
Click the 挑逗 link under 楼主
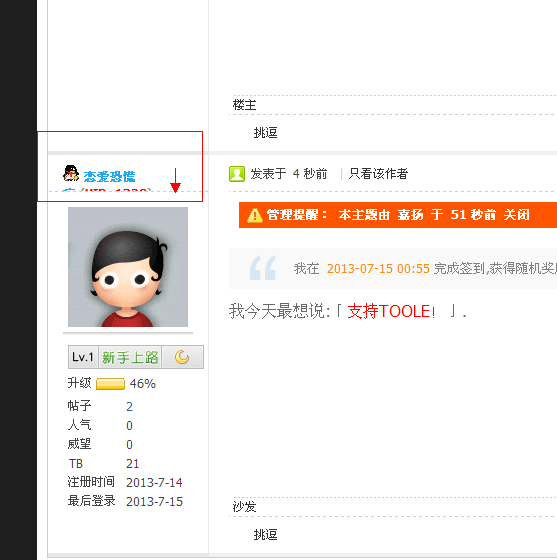pos(265,133)
